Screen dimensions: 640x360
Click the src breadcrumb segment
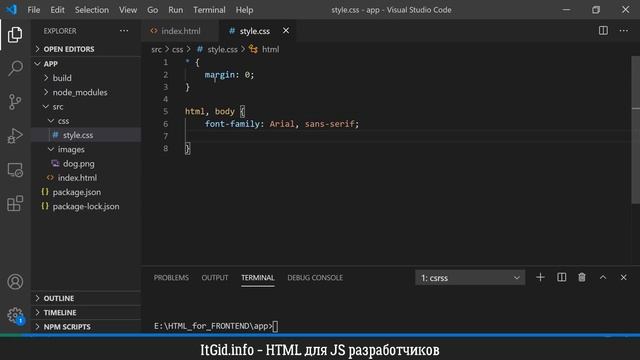(x=156, y=49)
